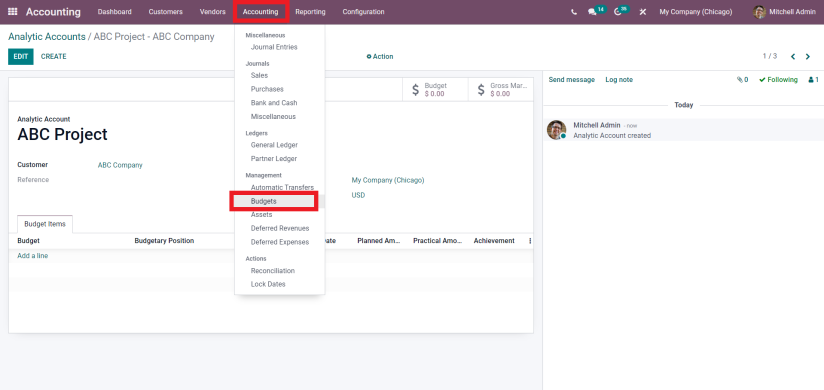The image size is (824, 390).
Task: Switch to Budget Items tab
Action: click(x=45, y=224)
